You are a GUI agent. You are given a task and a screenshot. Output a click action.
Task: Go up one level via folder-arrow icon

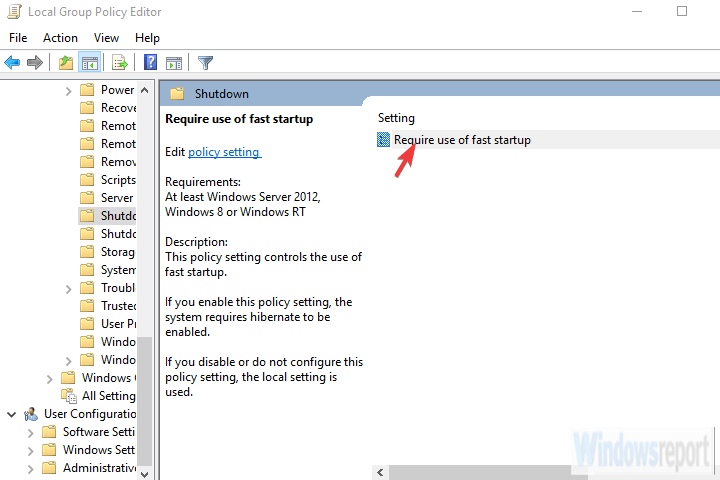(x=66, y=62)
